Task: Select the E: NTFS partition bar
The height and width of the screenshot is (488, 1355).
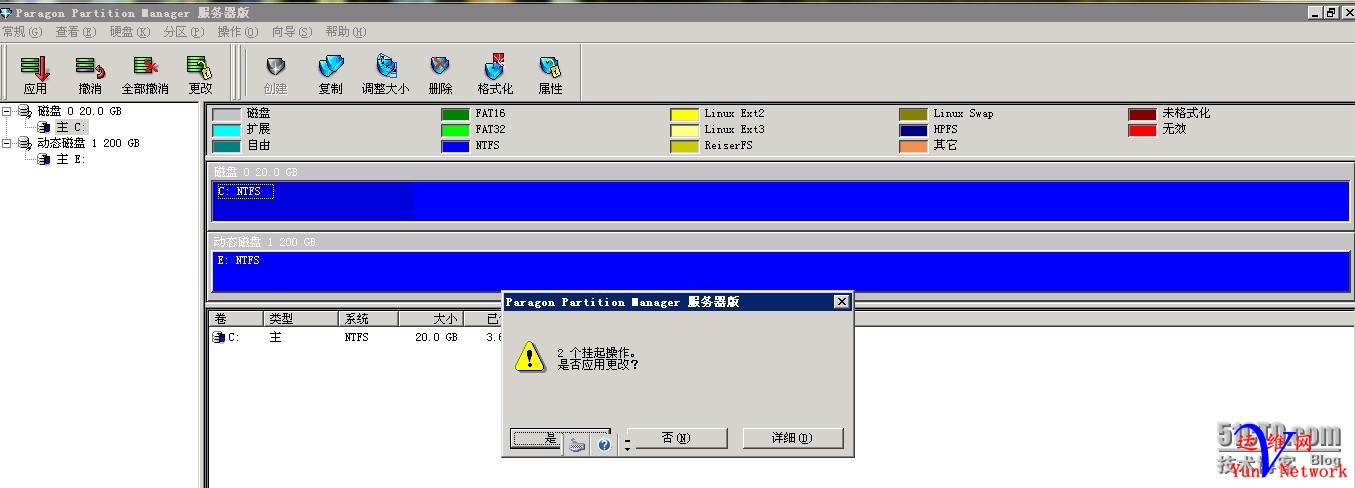Action: tap(780, 271)
